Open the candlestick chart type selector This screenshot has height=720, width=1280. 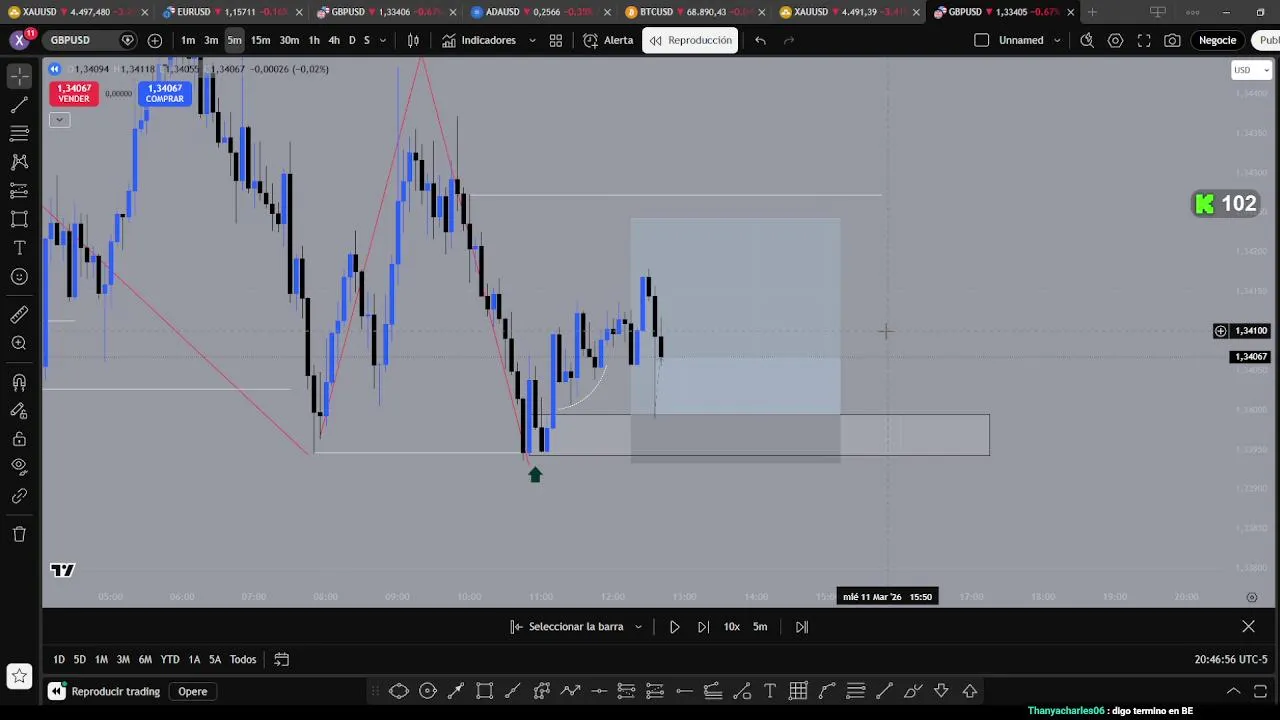coord(413,40)
